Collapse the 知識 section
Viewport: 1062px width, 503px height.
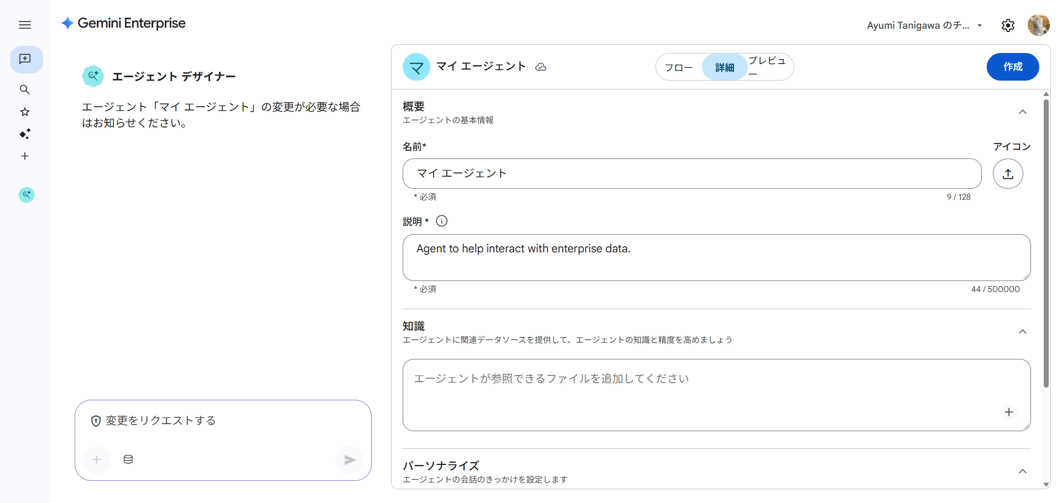click(1022, 332)
